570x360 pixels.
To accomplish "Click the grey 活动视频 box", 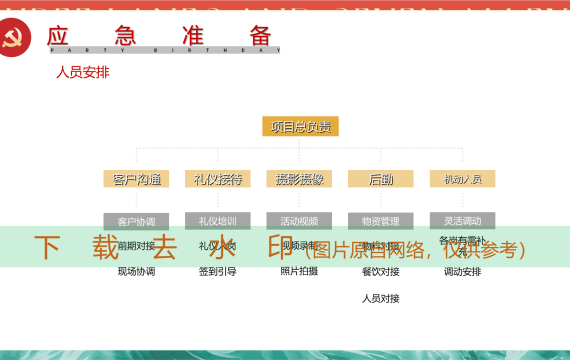I will (x=299, y=221).
